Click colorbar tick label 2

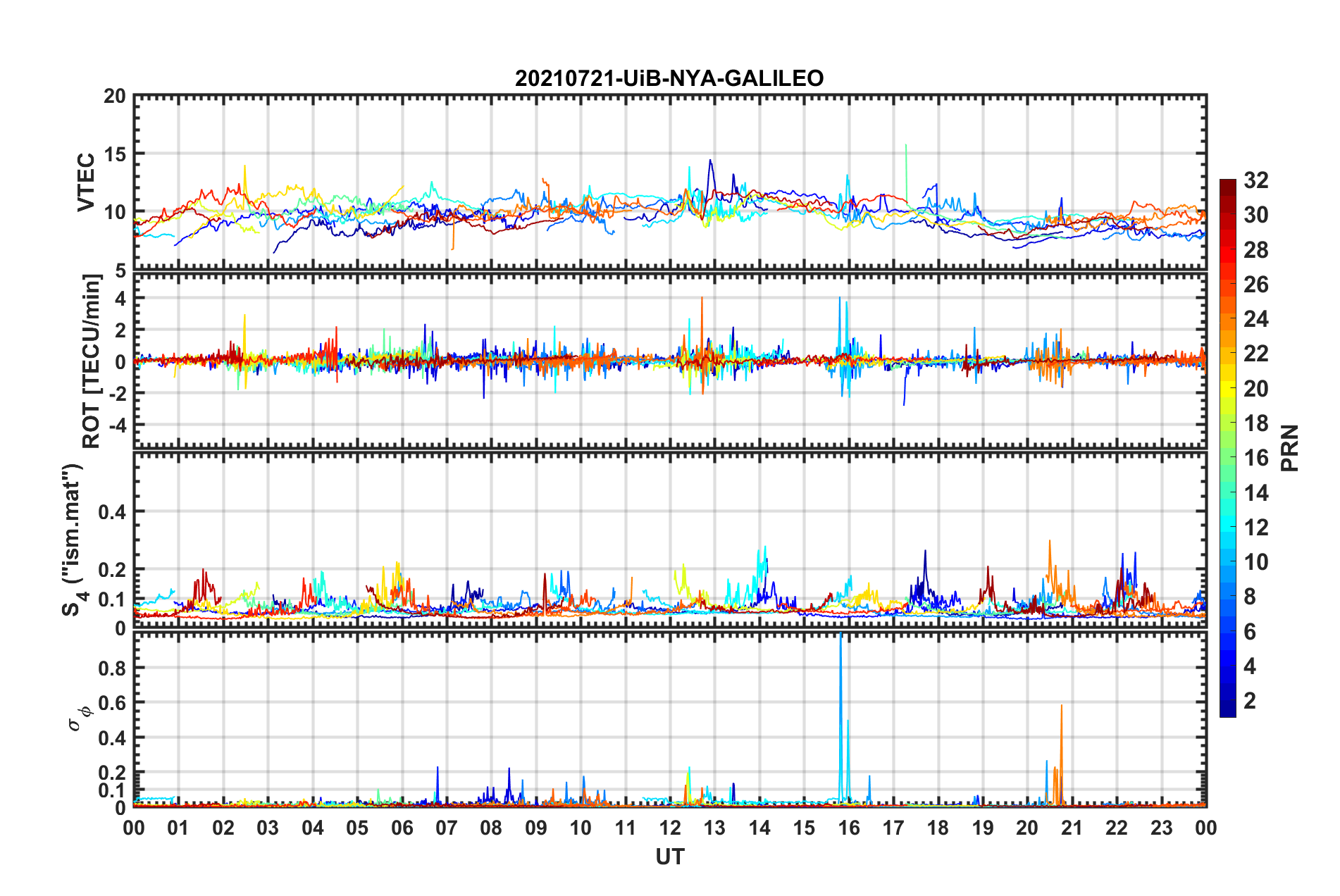coord(1250,701)
